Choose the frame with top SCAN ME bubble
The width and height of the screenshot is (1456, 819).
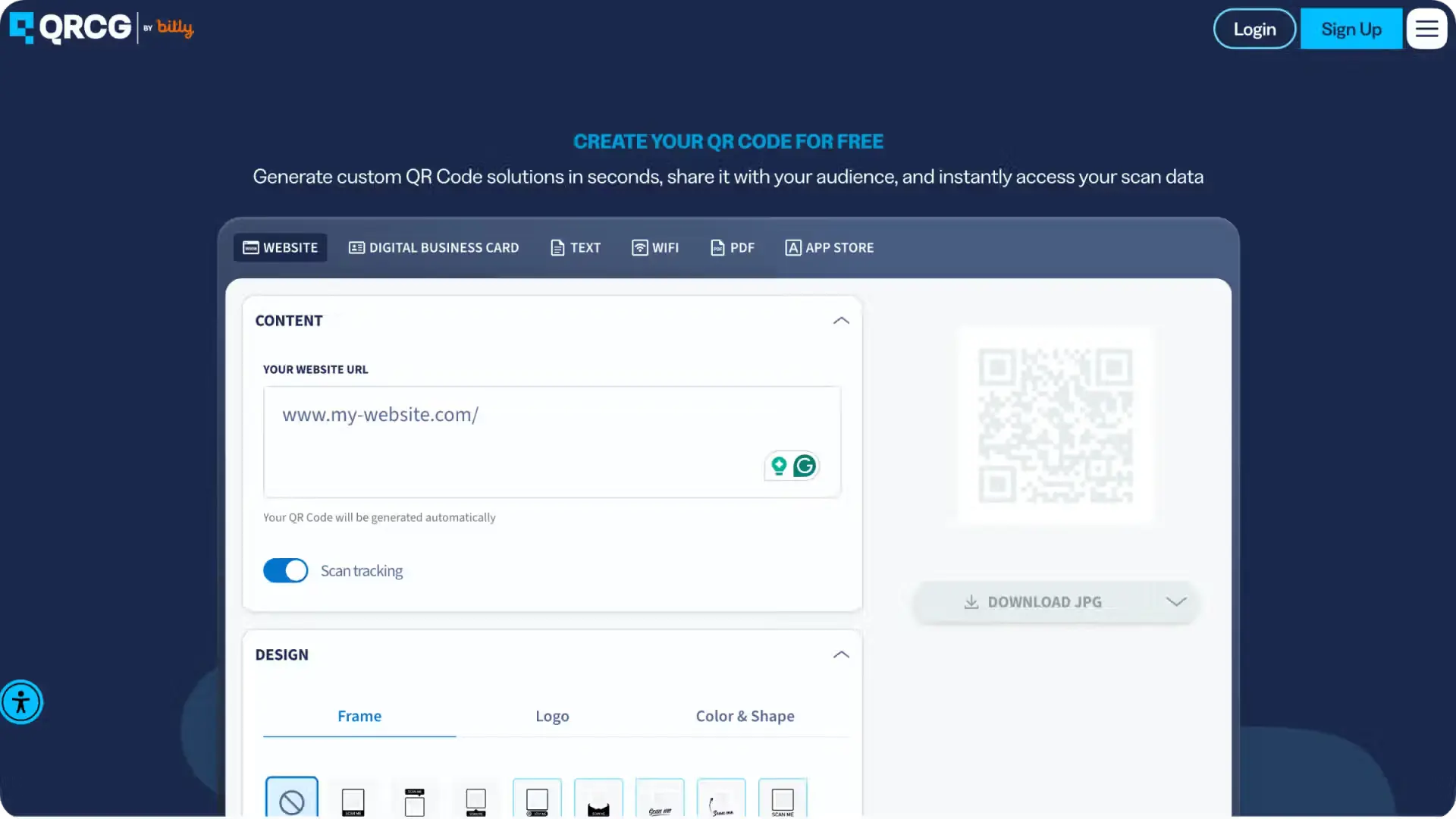point(415,801)
